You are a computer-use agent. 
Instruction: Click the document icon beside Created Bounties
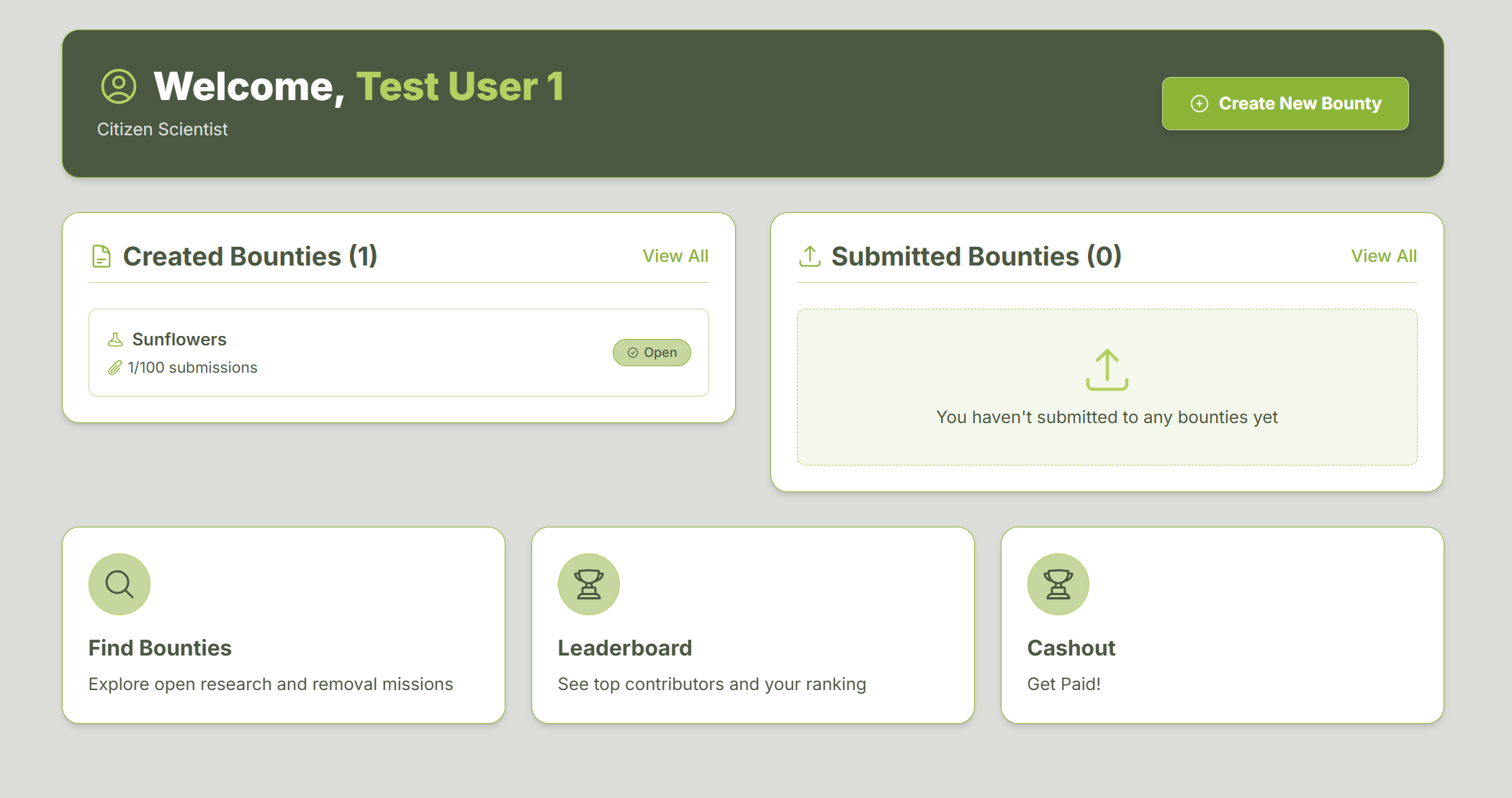[102, 256]
